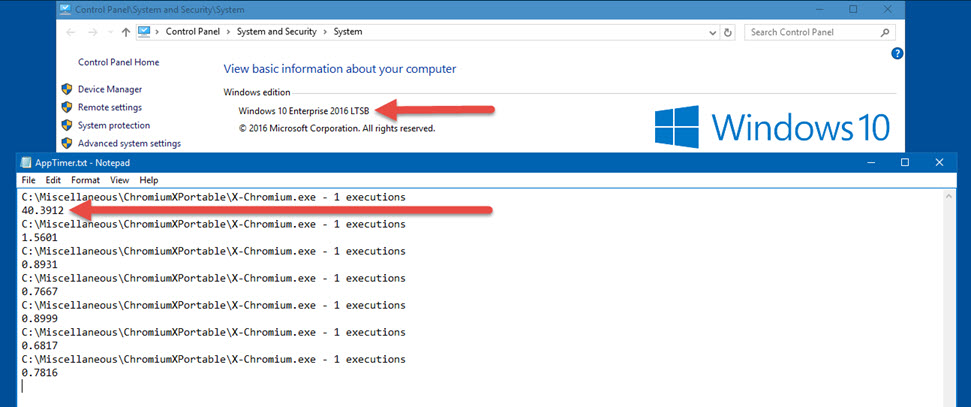Click the Windows 10 logo image

pos(772,127)
